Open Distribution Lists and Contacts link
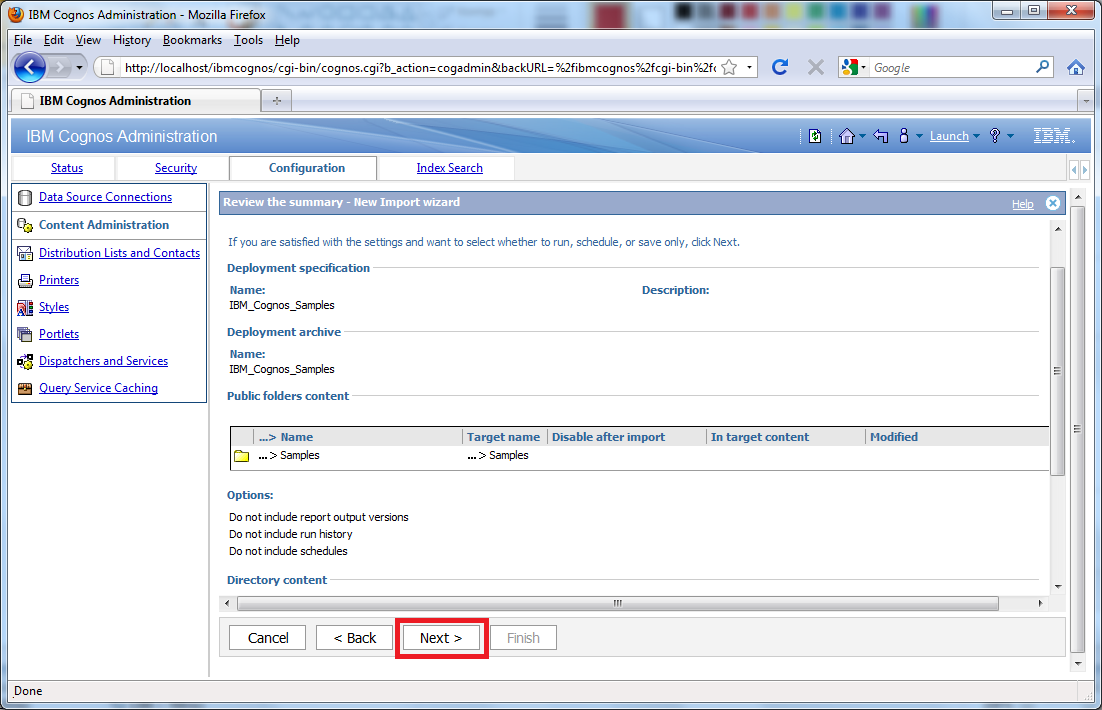Viewport: 1102px width, 710px height. [x=119, y=253]
